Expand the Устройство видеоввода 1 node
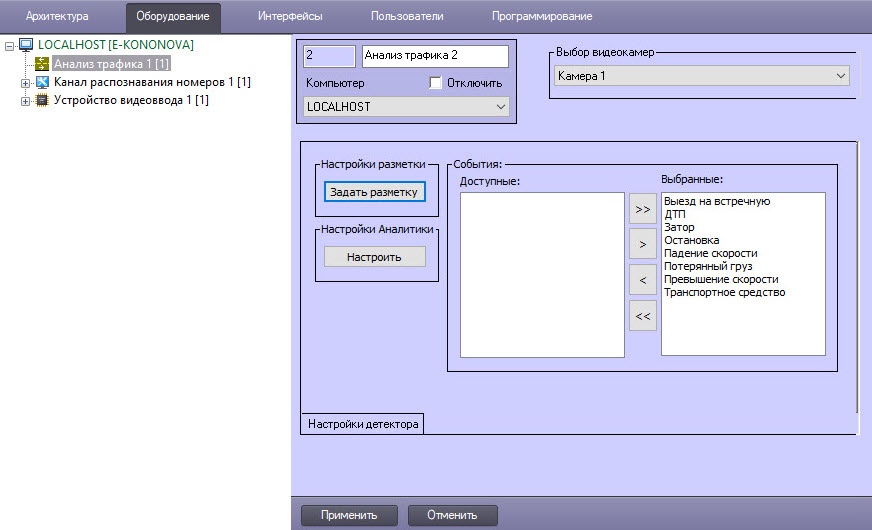Viewport: 872px width, 530px height. (x=25, y=100)
